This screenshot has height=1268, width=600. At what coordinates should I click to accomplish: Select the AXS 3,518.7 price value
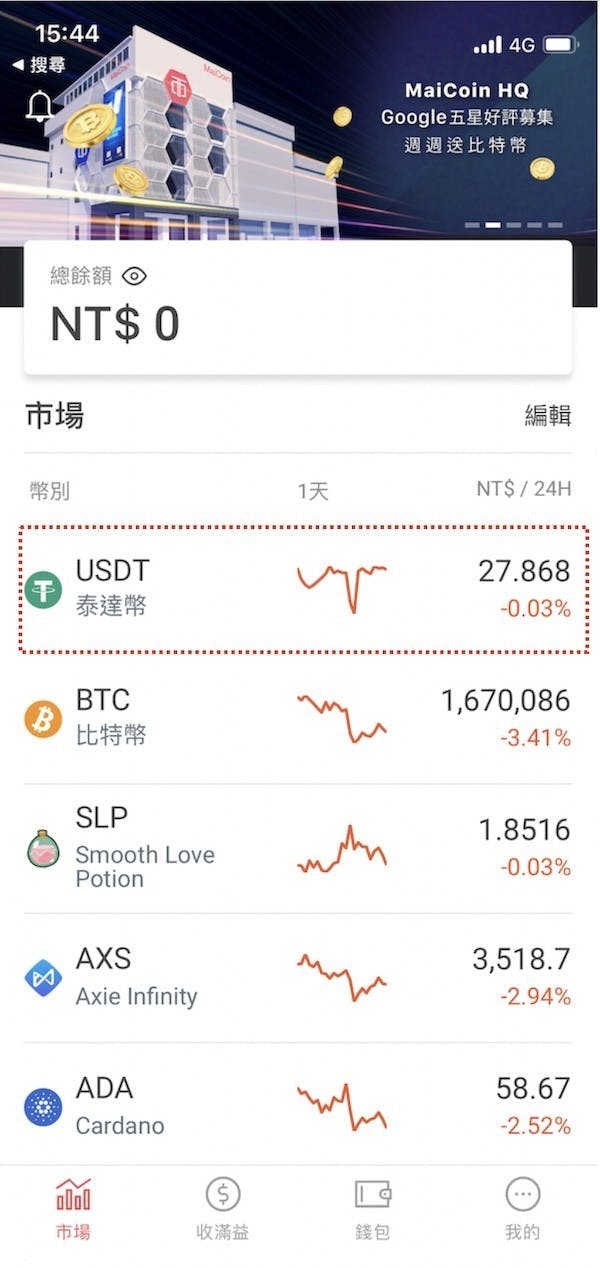[520, 960]
